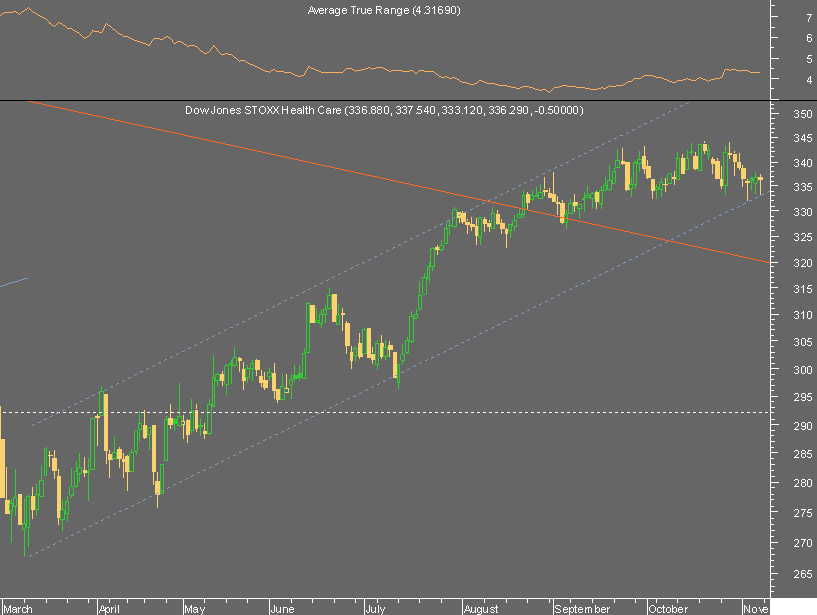
Task: Click the October month label
Action: click(x=668, y=609)
